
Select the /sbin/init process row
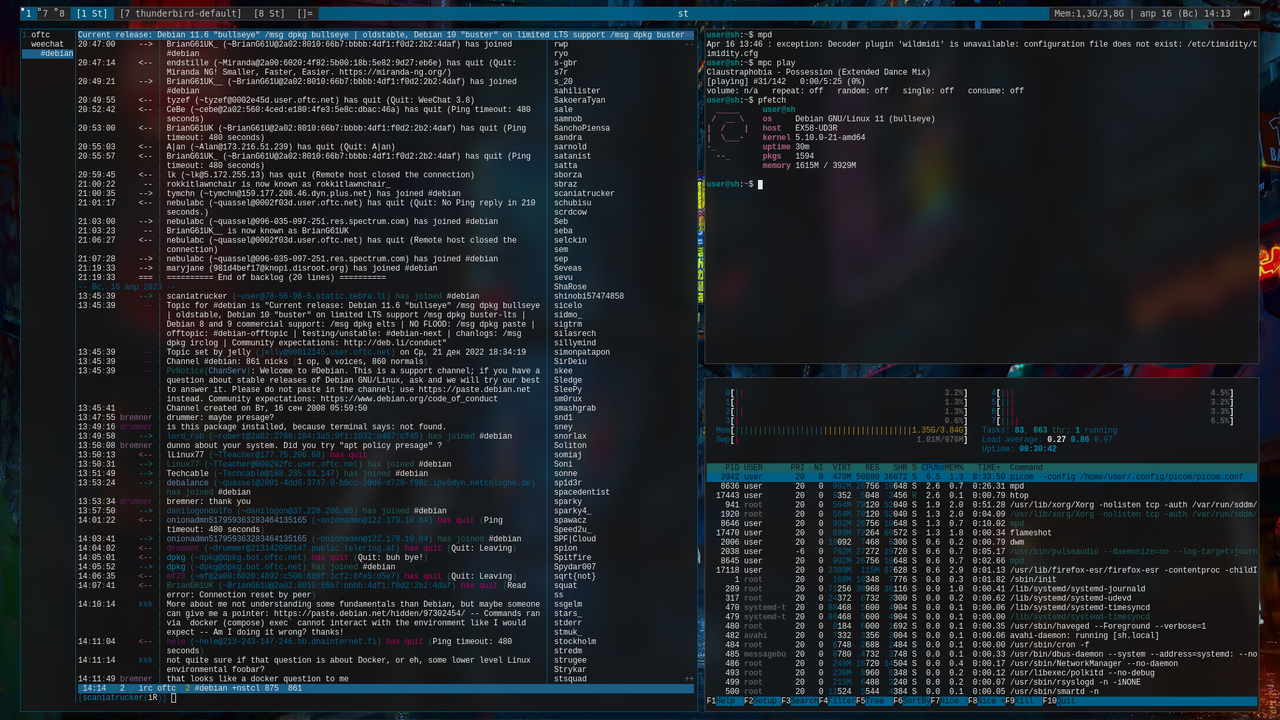982,579
